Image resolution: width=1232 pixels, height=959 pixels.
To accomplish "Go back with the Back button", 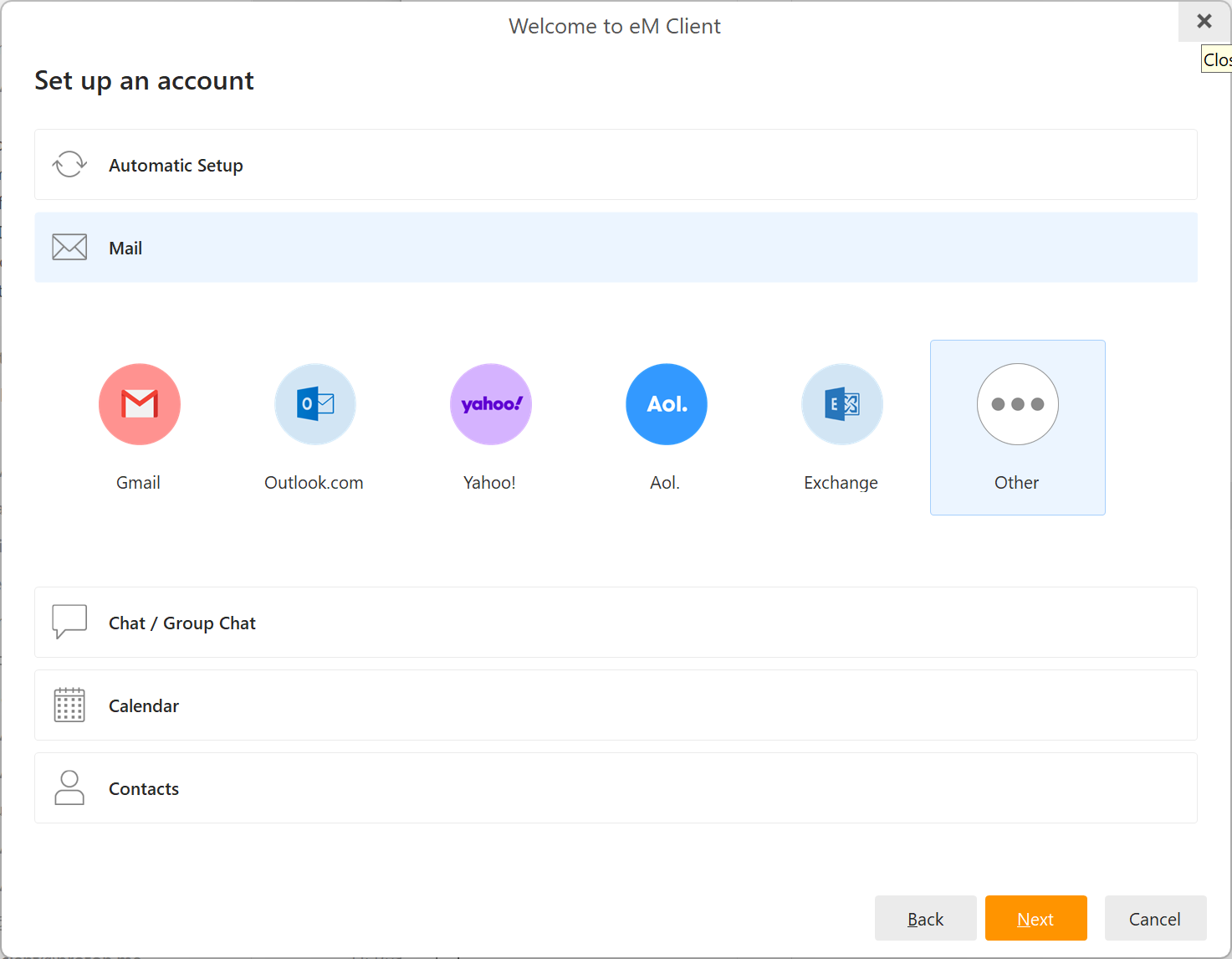I will click(925, 919).
